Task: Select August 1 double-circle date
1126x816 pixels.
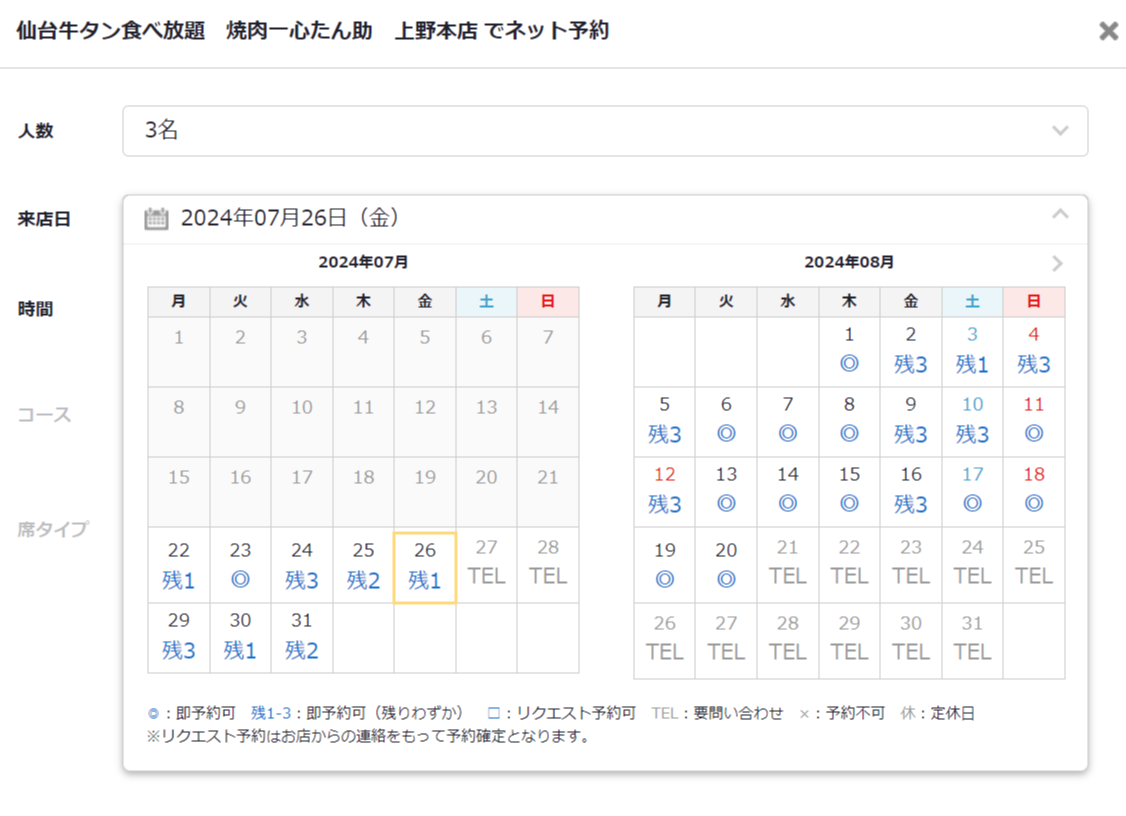Action: [x=849, y=350]
